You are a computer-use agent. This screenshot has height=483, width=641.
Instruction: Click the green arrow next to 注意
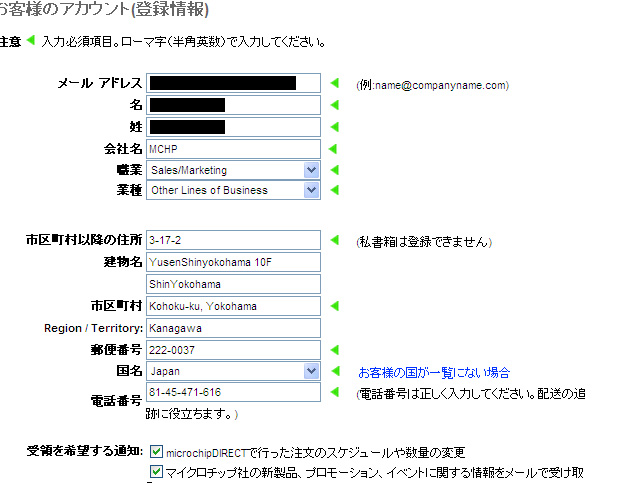coord(31,40)
